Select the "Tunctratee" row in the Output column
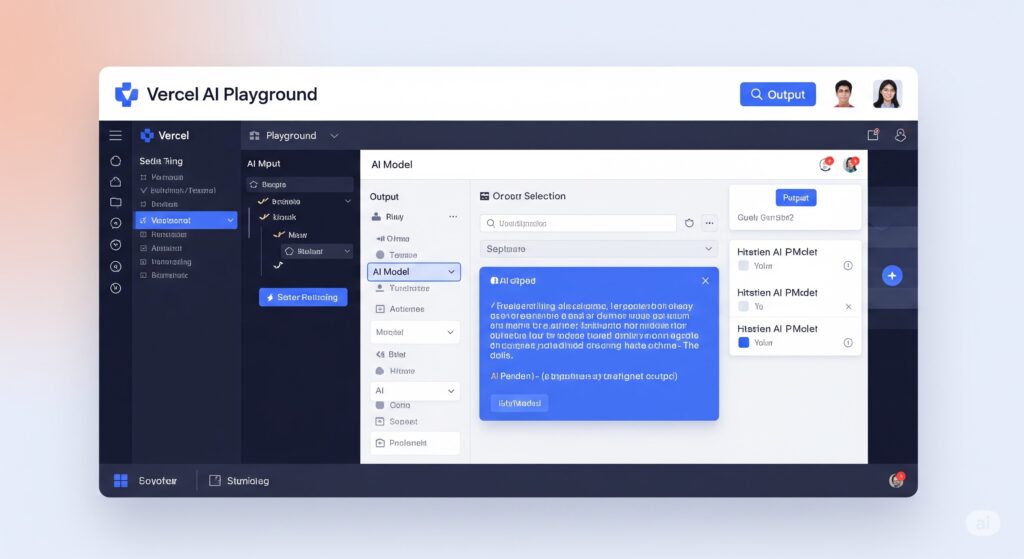 click(403, 288)
